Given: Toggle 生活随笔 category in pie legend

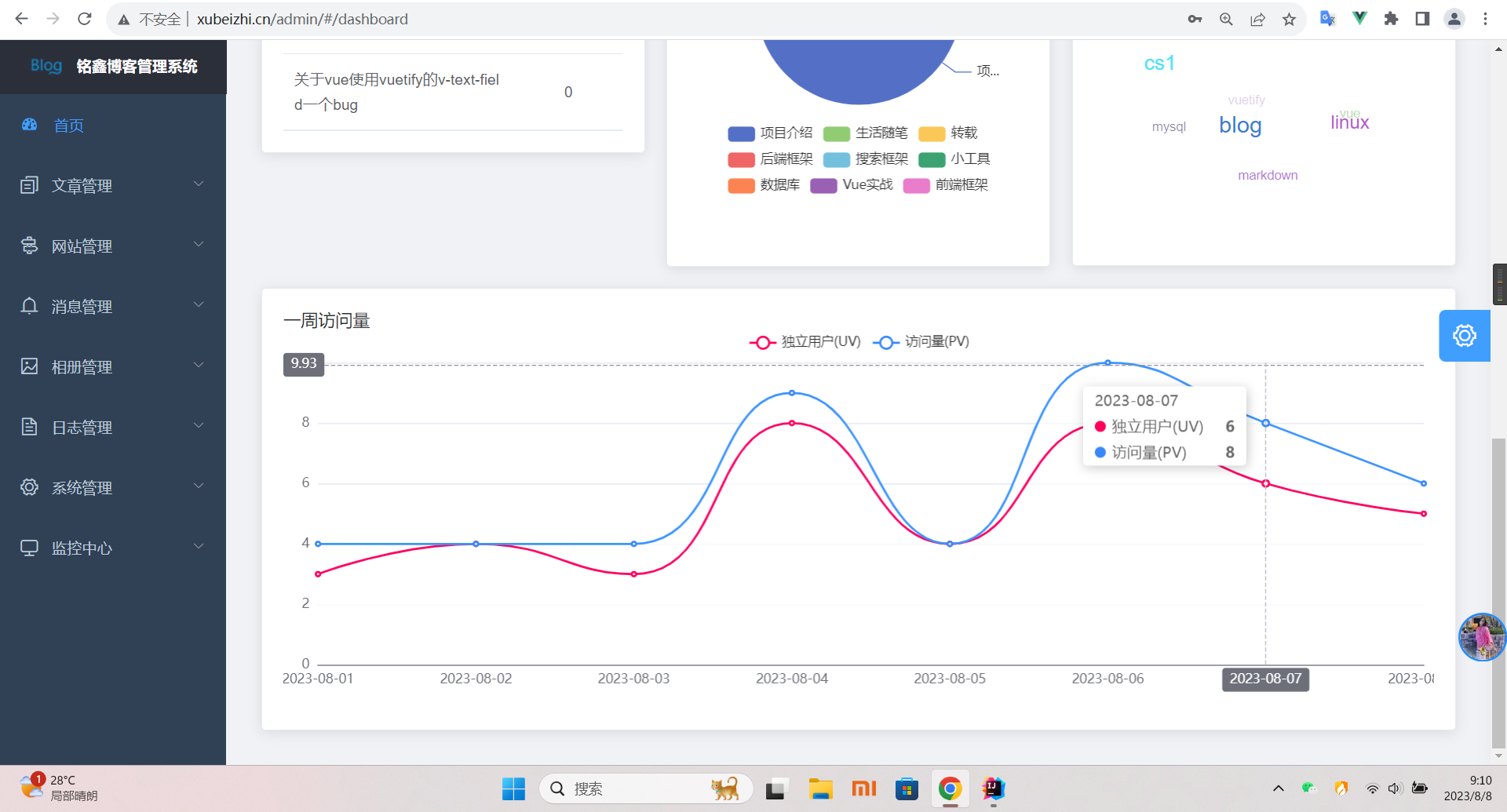Looking at the screenshot, I should pyautogui.click(x=866, y=133).
